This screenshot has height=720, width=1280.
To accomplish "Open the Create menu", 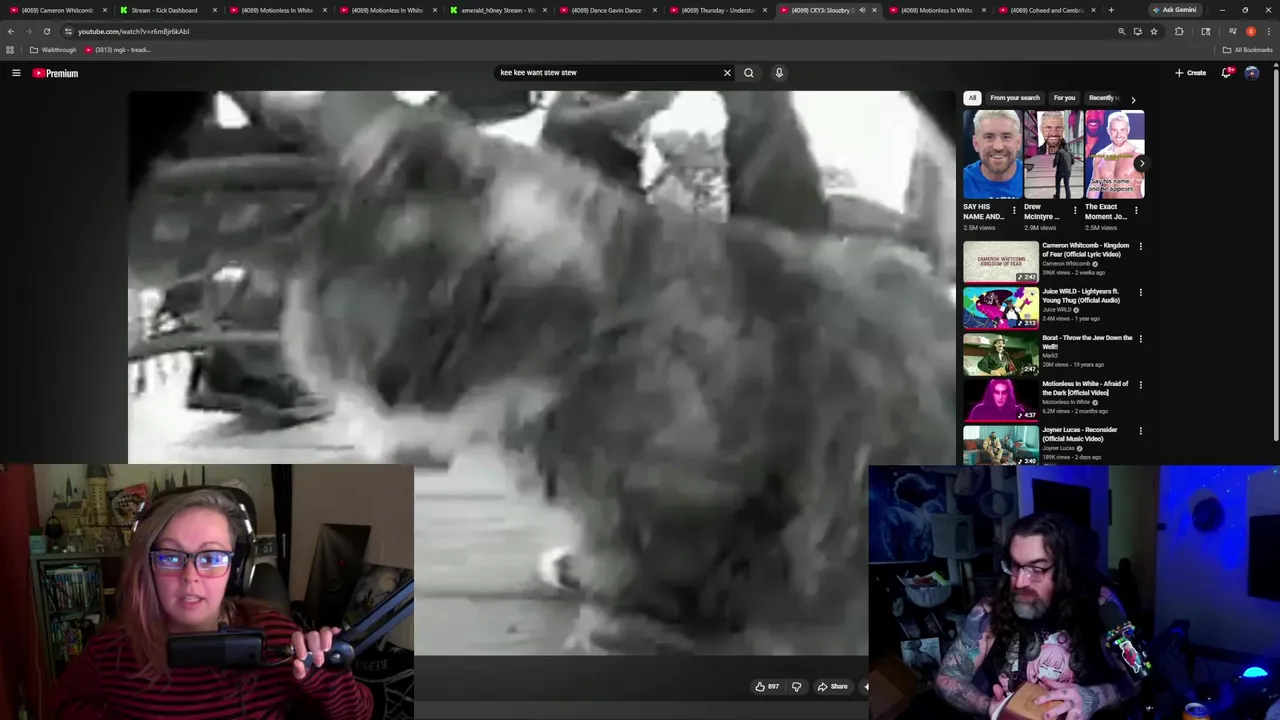I will pyautogui.click(x=1190, y=73).
